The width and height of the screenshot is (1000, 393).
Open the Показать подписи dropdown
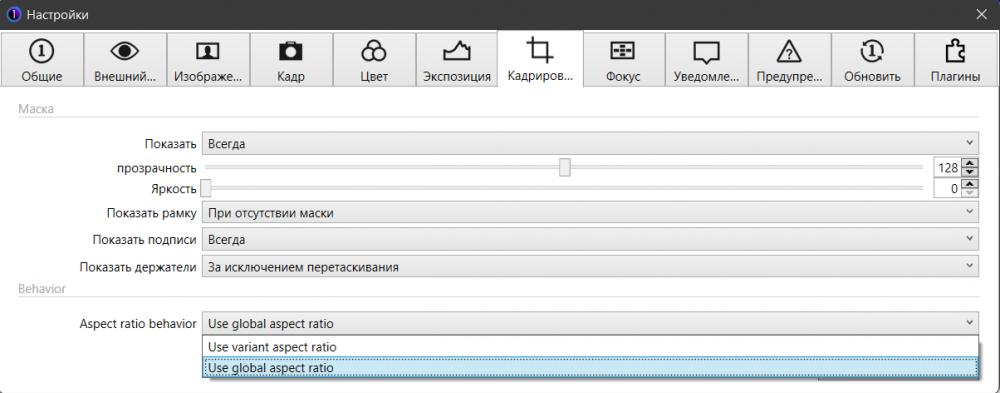590,239
